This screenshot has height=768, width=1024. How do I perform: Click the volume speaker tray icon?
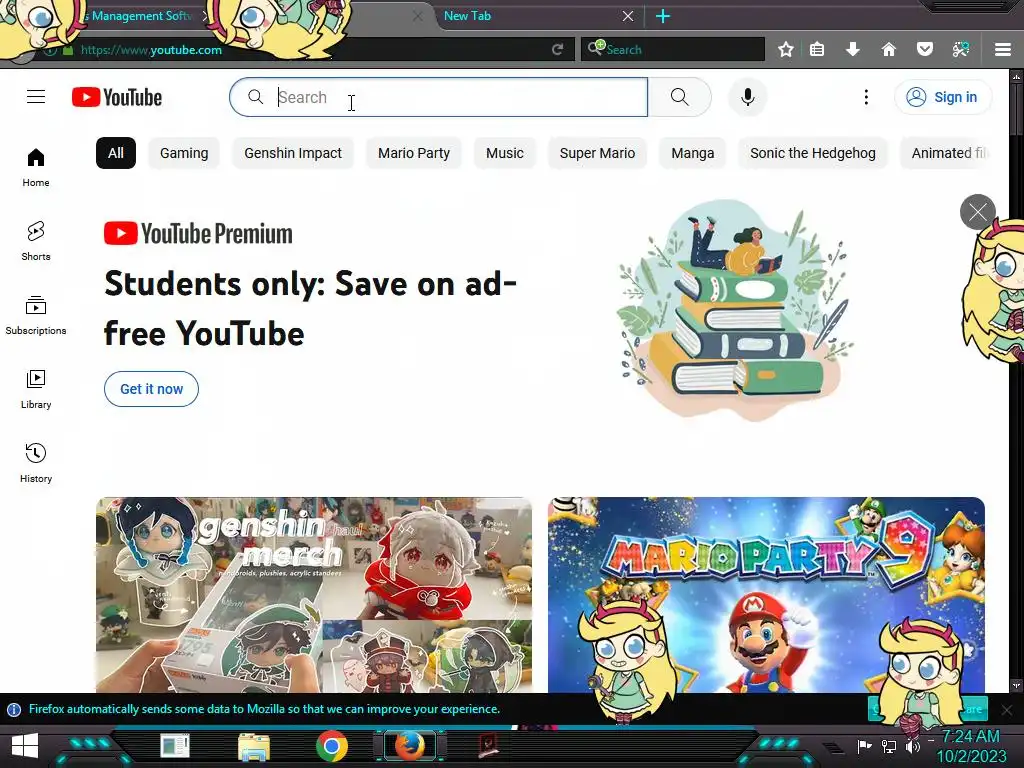tap(913, 746)
